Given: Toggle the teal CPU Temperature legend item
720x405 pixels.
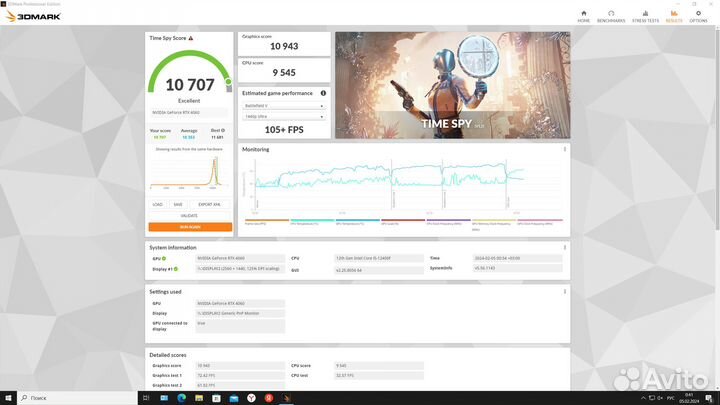Looking at the screenshot, I should click(x=312, y=222).
